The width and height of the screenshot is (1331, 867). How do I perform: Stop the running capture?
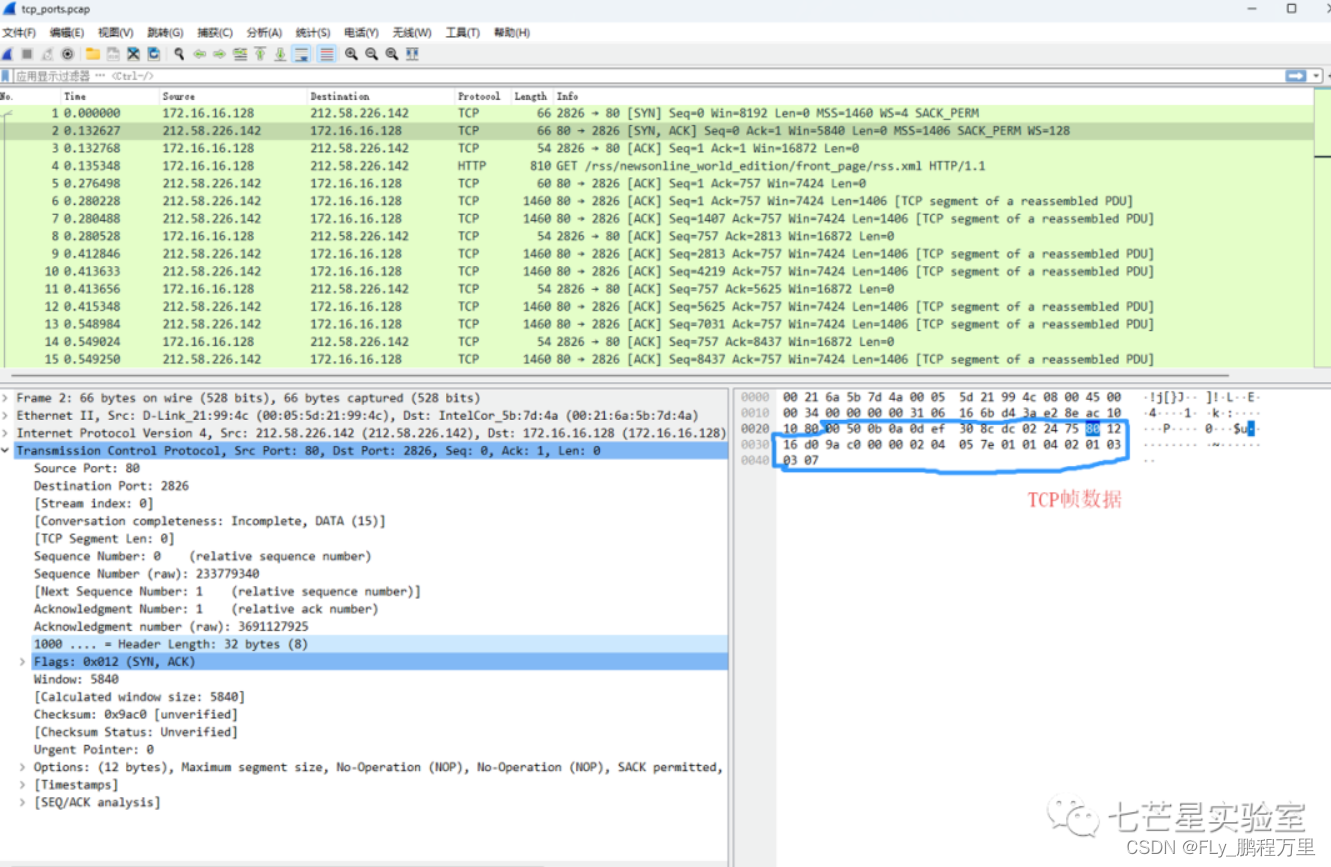click(x=27, y=54)
